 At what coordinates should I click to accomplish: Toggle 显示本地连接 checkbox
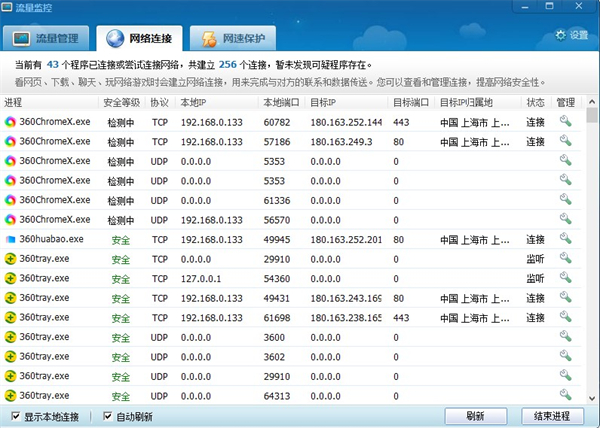(16, 416)
